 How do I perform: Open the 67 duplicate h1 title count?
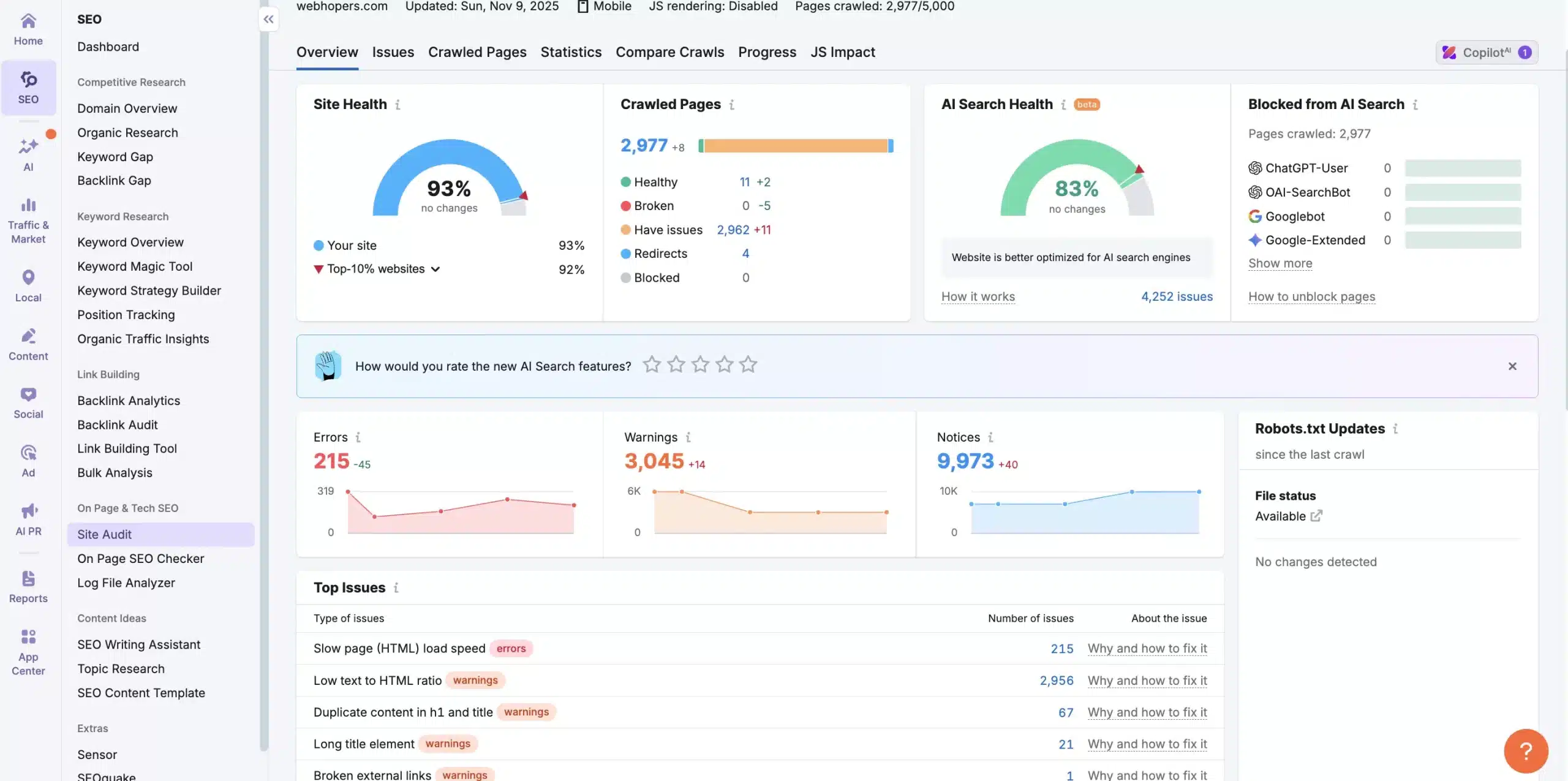click(1066, 712)
